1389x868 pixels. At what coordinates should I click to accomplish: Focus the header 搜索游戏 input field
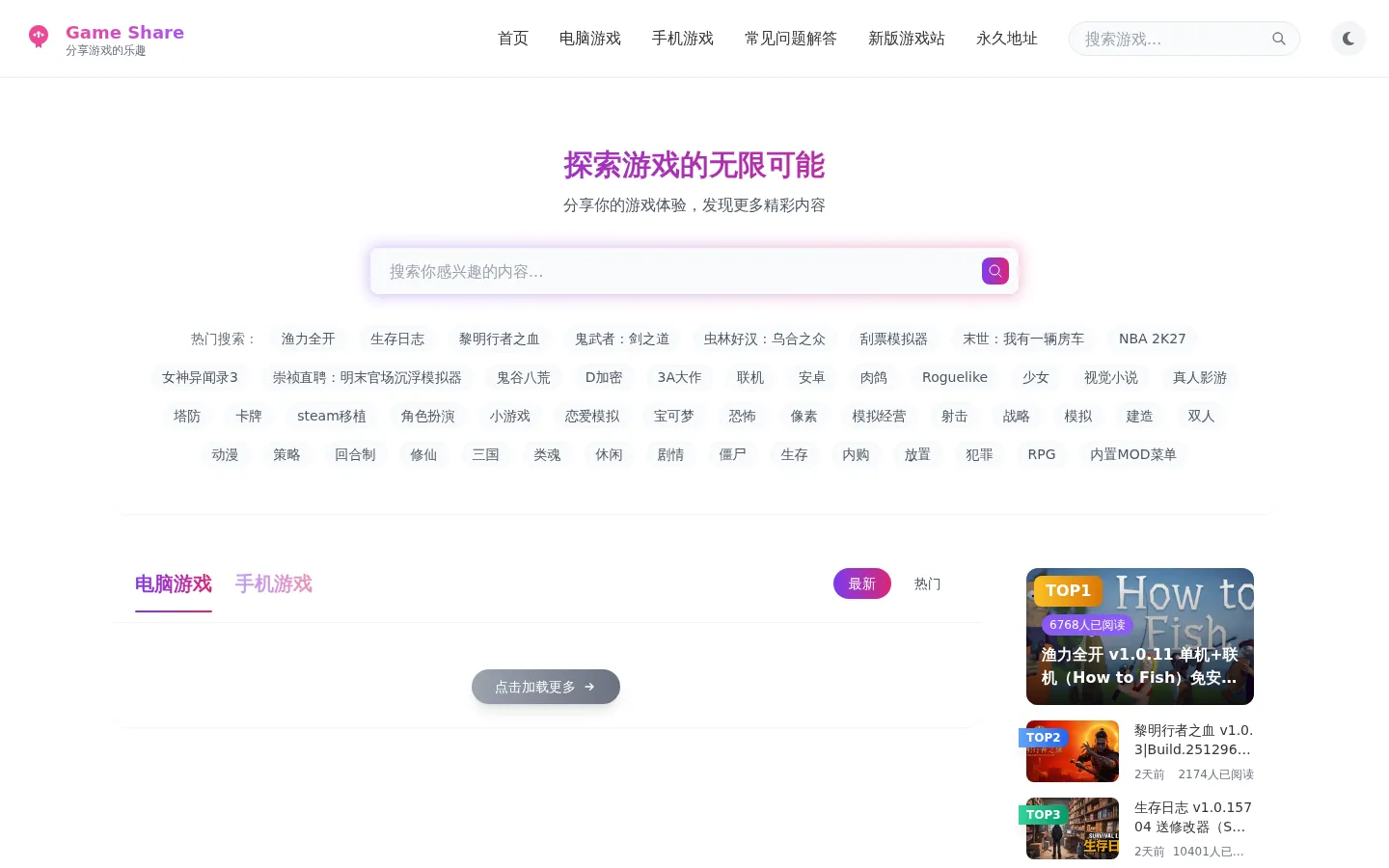1185,39
